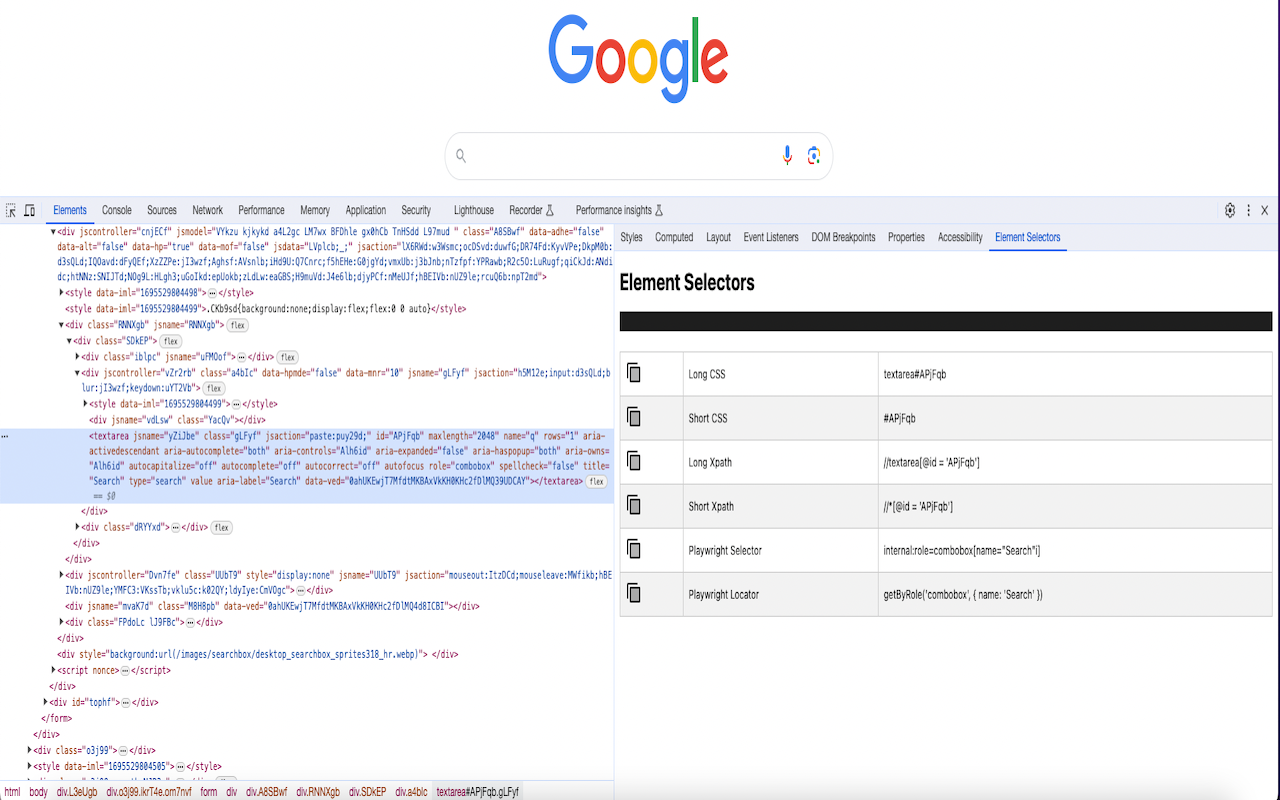The height and width of the screenshot is (800, 1280).
Task: Select the textarea#APjFqb.gLFyf breadcrumb
Action: [477, 792]
